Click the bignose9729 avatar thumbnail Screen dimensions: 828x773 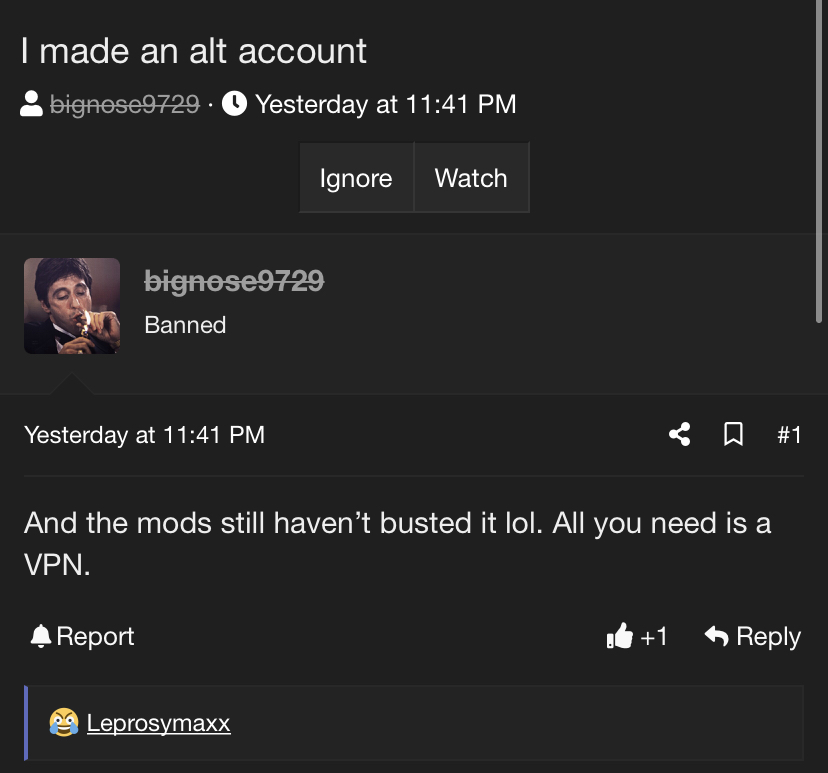point(72,306)
